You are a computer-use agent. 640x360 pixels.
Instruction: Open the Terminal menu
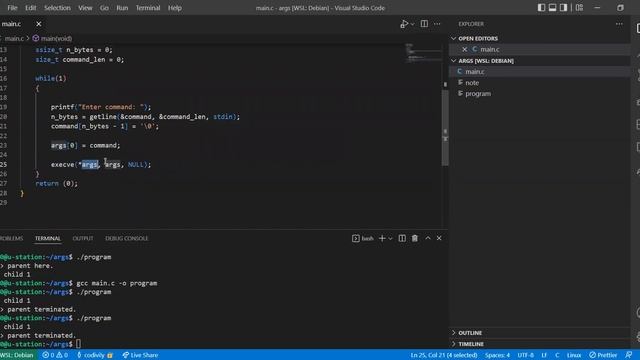(x=148, y=8)
